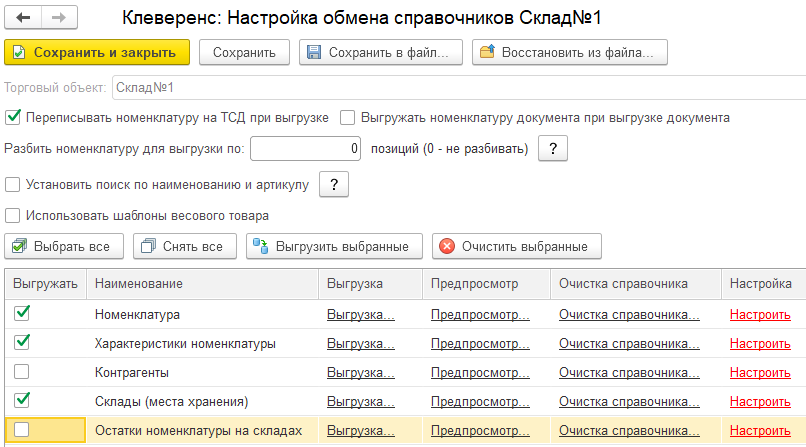This screenshot has height=447, width=806.
Task: Click 'Настроить' for Характеристики номенклатуры
Action: pyautogui.click(x=760, y=344)
